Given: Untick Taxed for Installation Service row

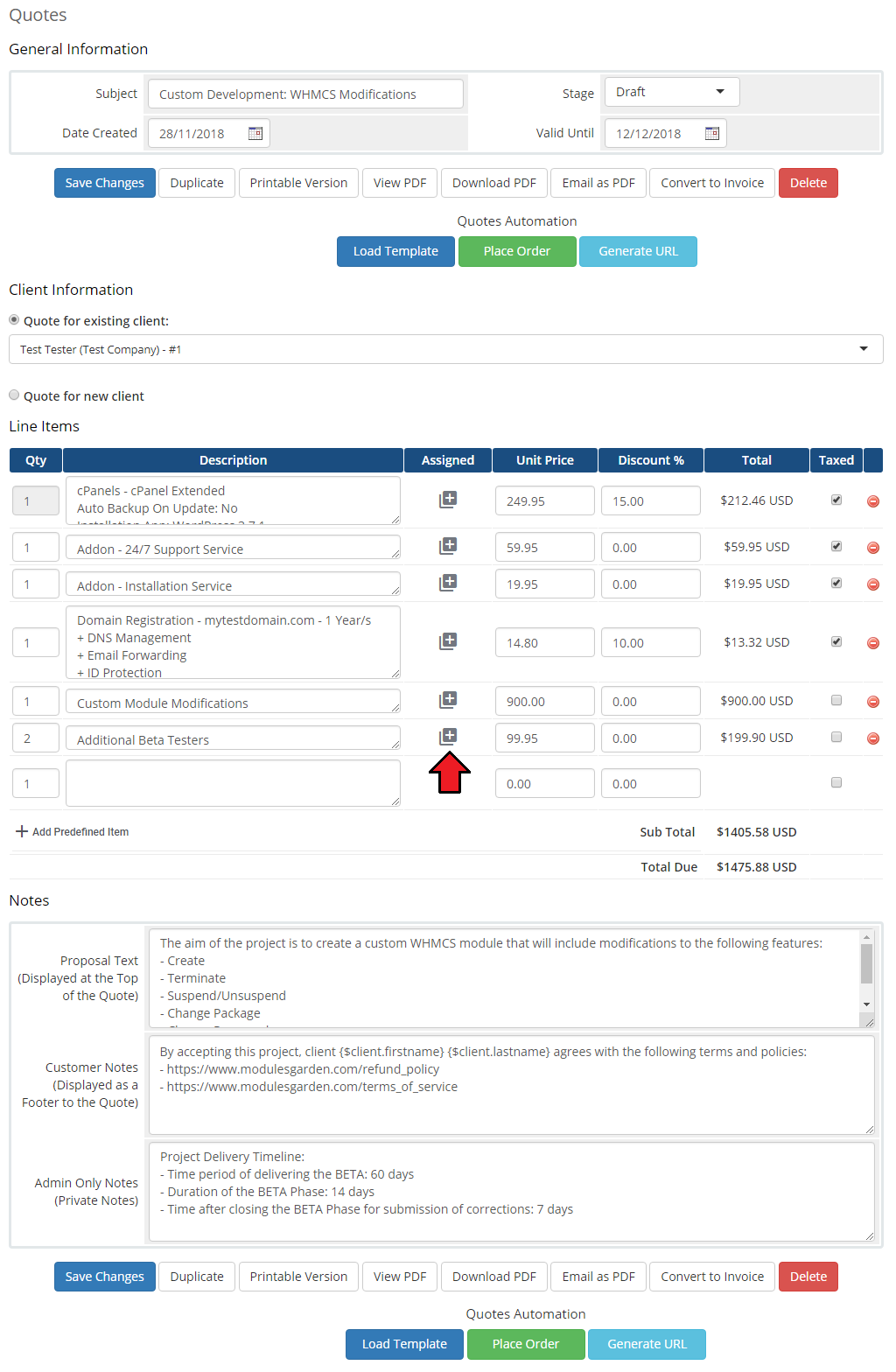Looking at the screenshot, I should (x=836, y=583).
